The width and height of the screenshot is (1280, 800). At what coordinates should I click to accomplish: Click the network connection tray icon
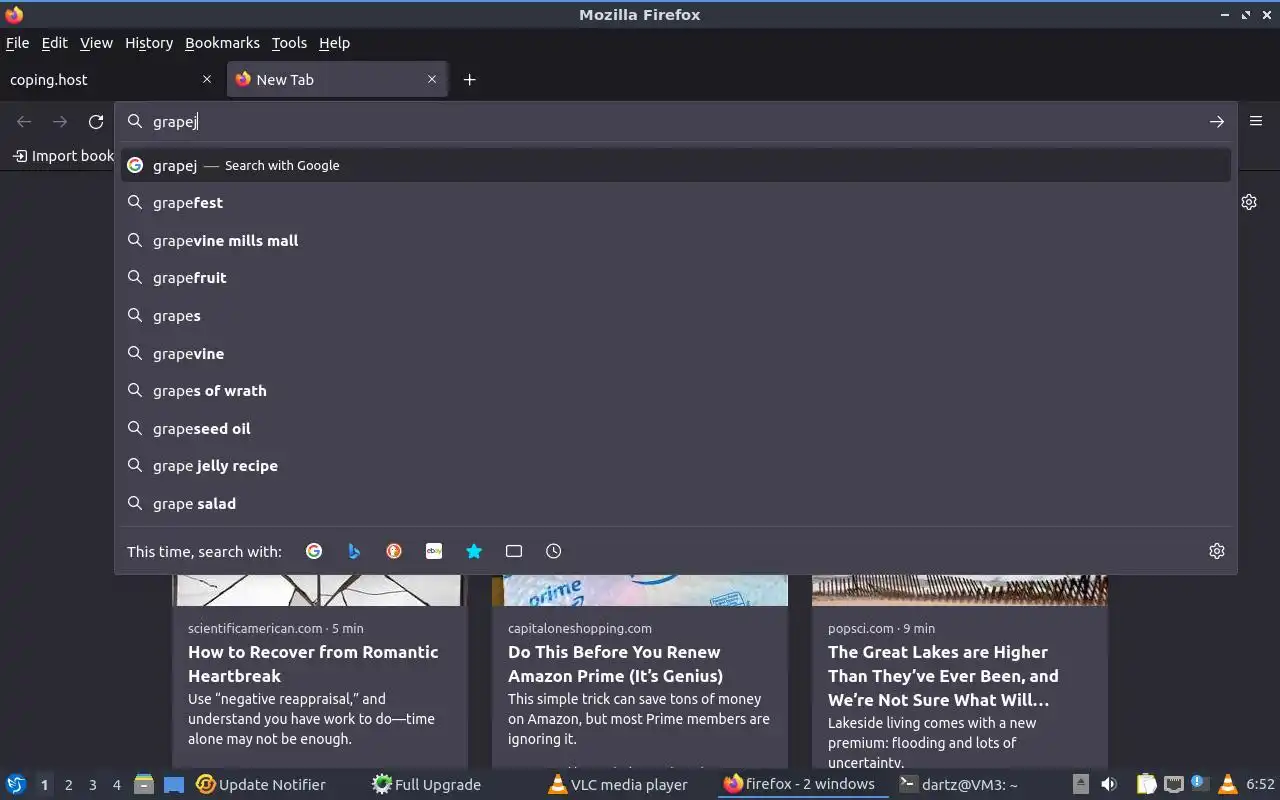click(x=1174, y=785)
